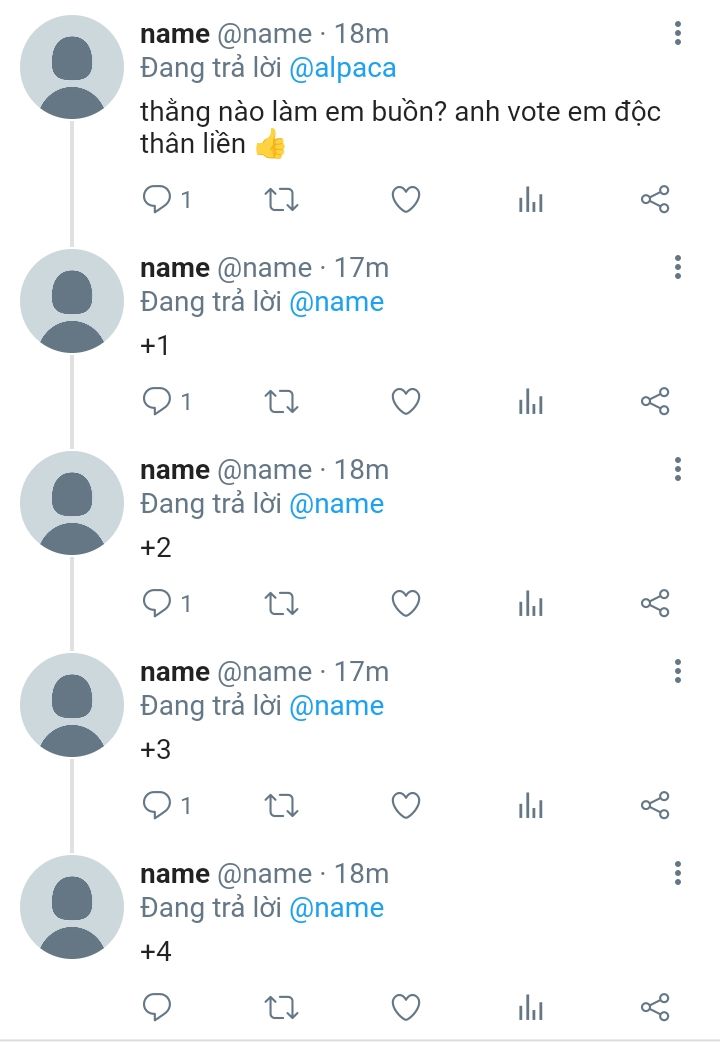The width and height of the screenshot is (720, 1045).
Task: Open more options on the "+2" tweet
Action: 678,470
